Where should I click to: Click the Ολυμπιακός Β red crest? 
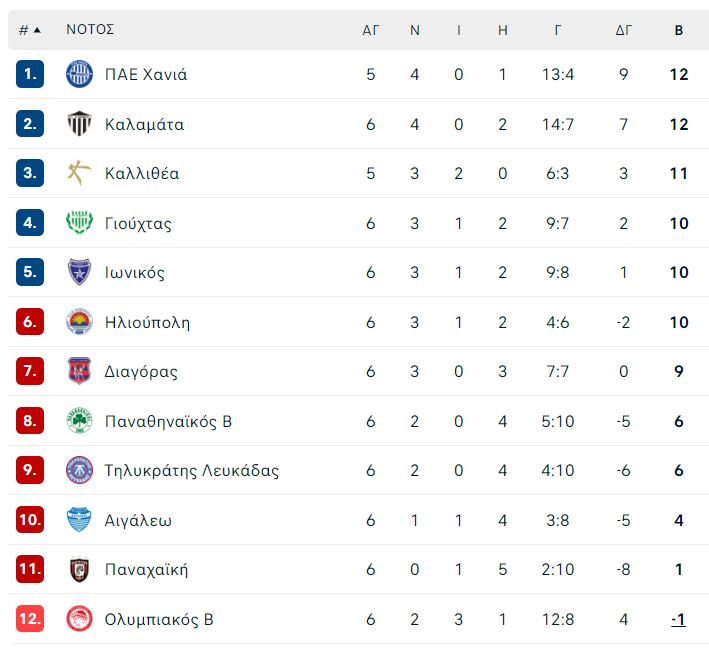coord(79,619)
